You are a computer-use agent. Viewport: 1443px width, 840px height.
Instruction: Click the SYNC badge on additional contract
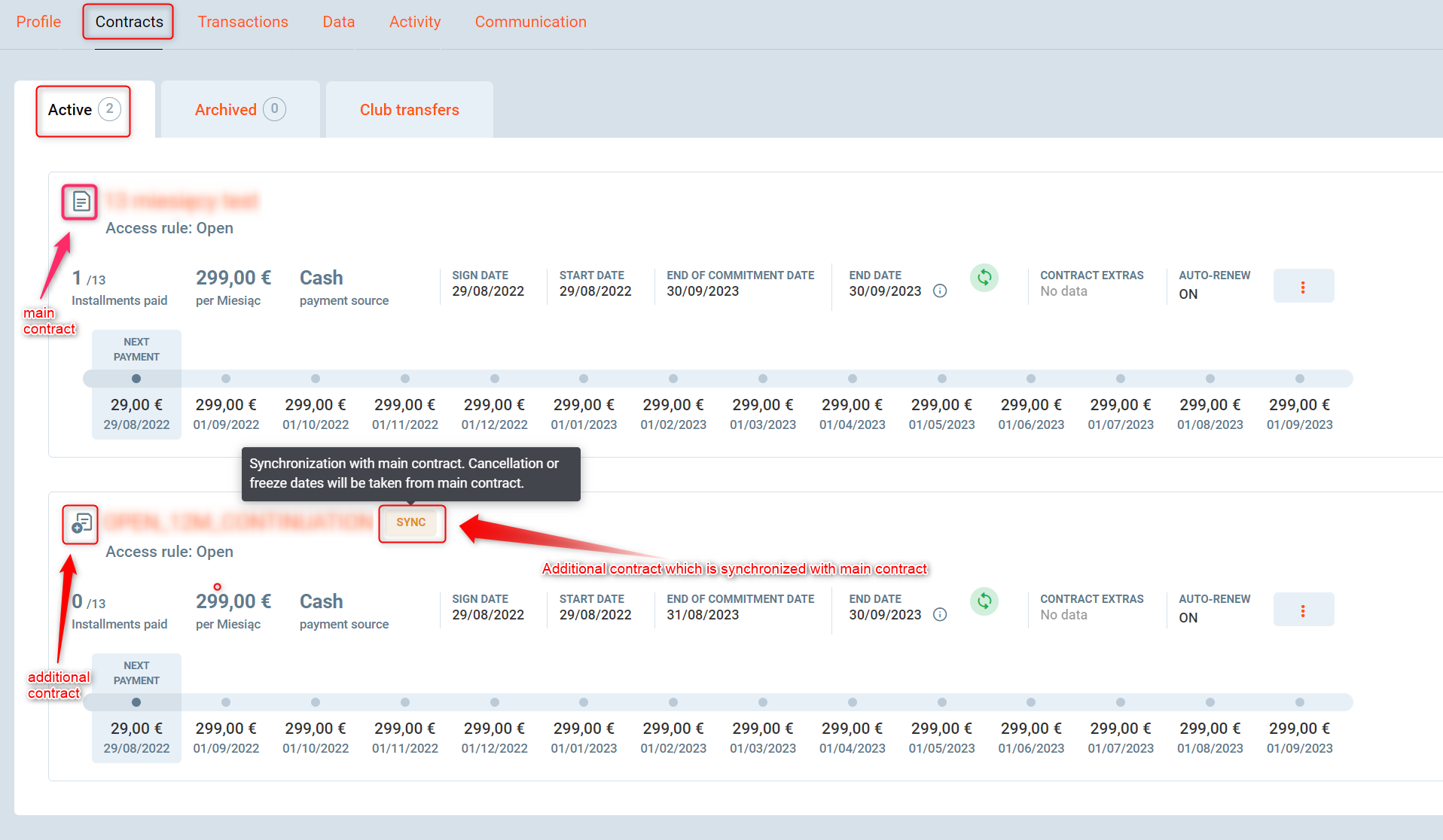click(411, 522)
